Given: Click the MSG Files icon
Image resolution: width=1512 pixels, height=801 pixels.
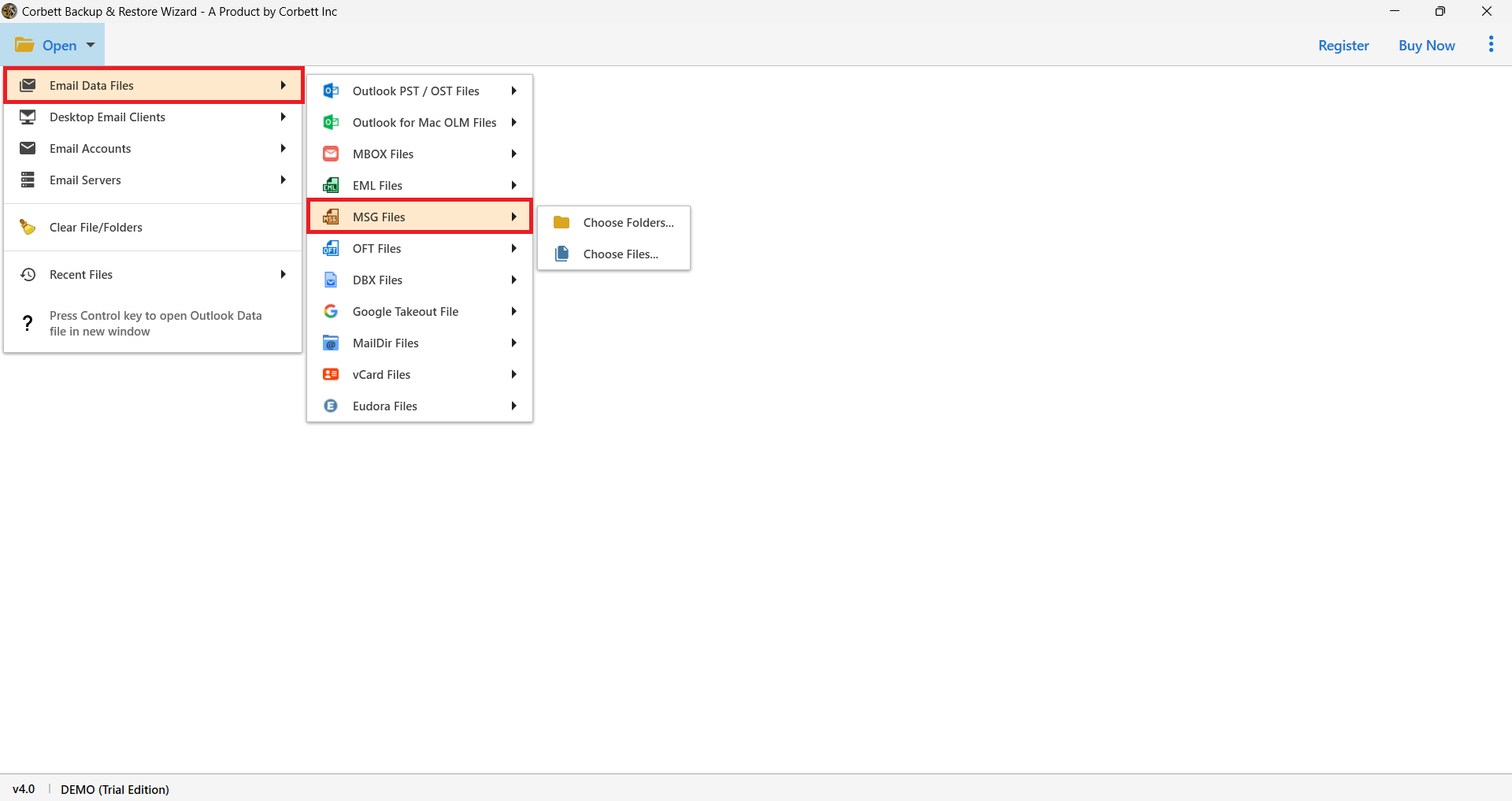Looking at the screenshot, I should [331, 217].
